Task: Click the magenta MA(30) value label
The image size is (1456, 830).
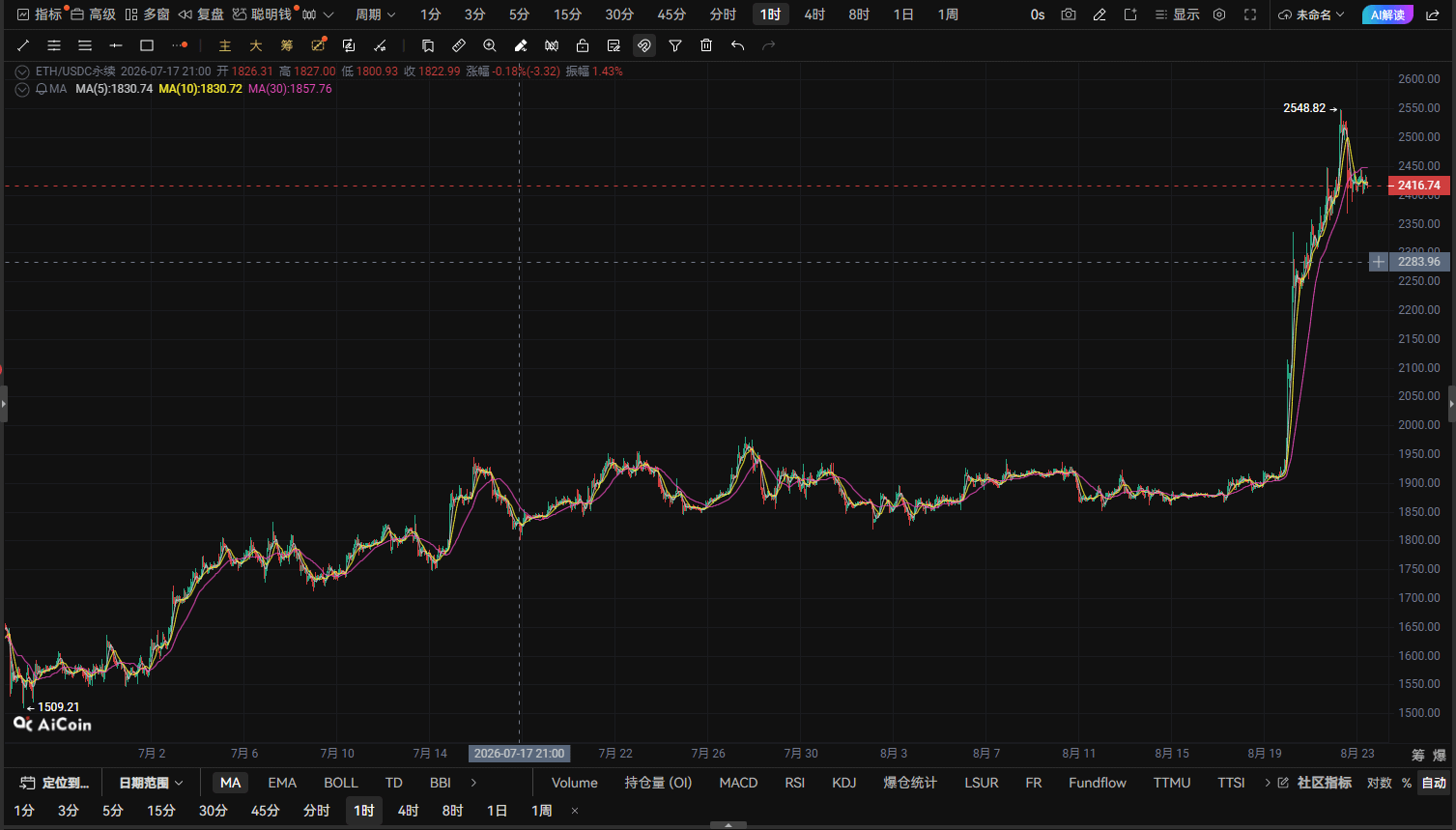Action: point(290,89)
